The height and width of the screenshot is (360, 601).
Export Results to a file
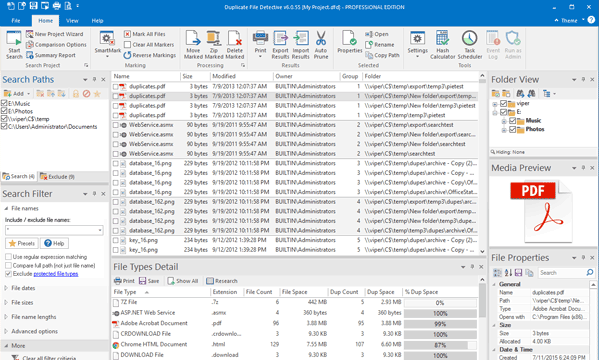280,45
